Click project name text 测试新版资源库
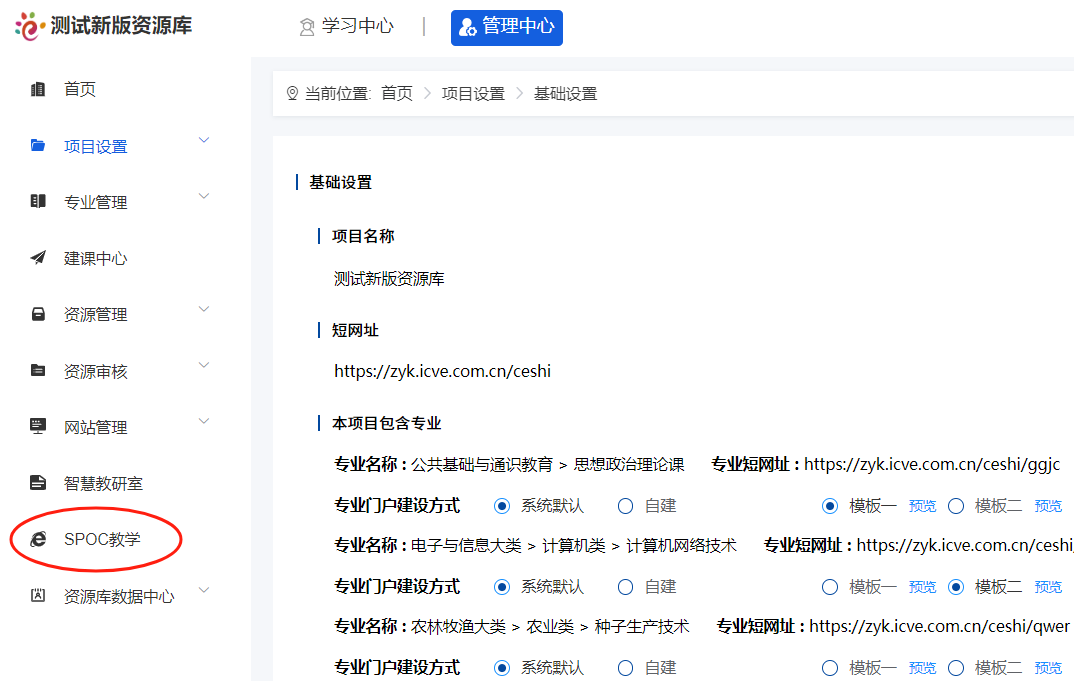 pos(389,279)
